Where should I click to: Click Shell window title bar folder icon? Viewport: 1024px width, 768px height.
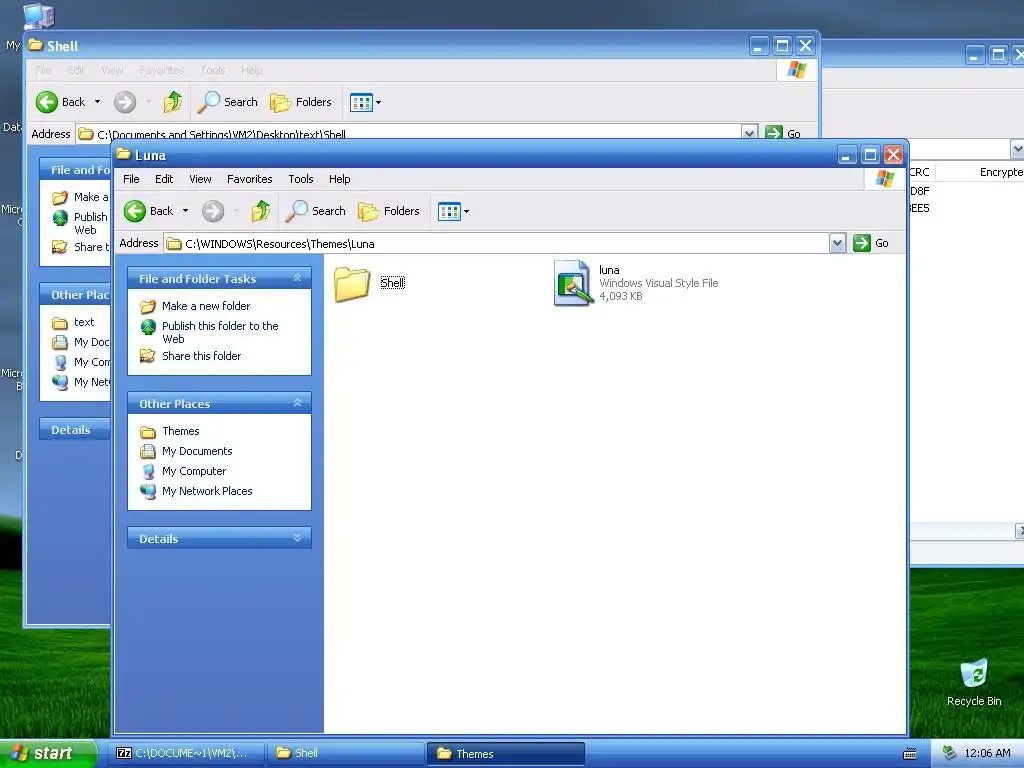[35, 45]
